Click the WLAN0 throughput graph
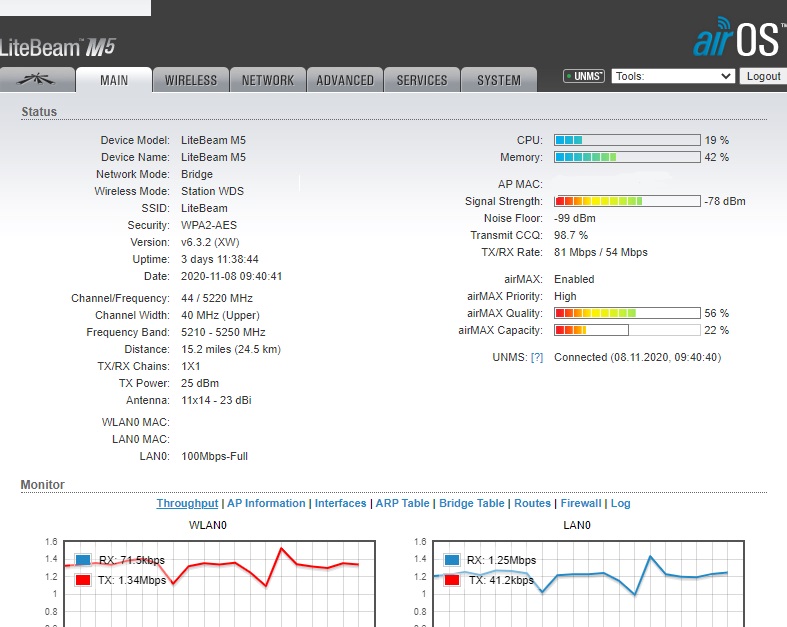 pyautogui.click(x=219, y=583)
